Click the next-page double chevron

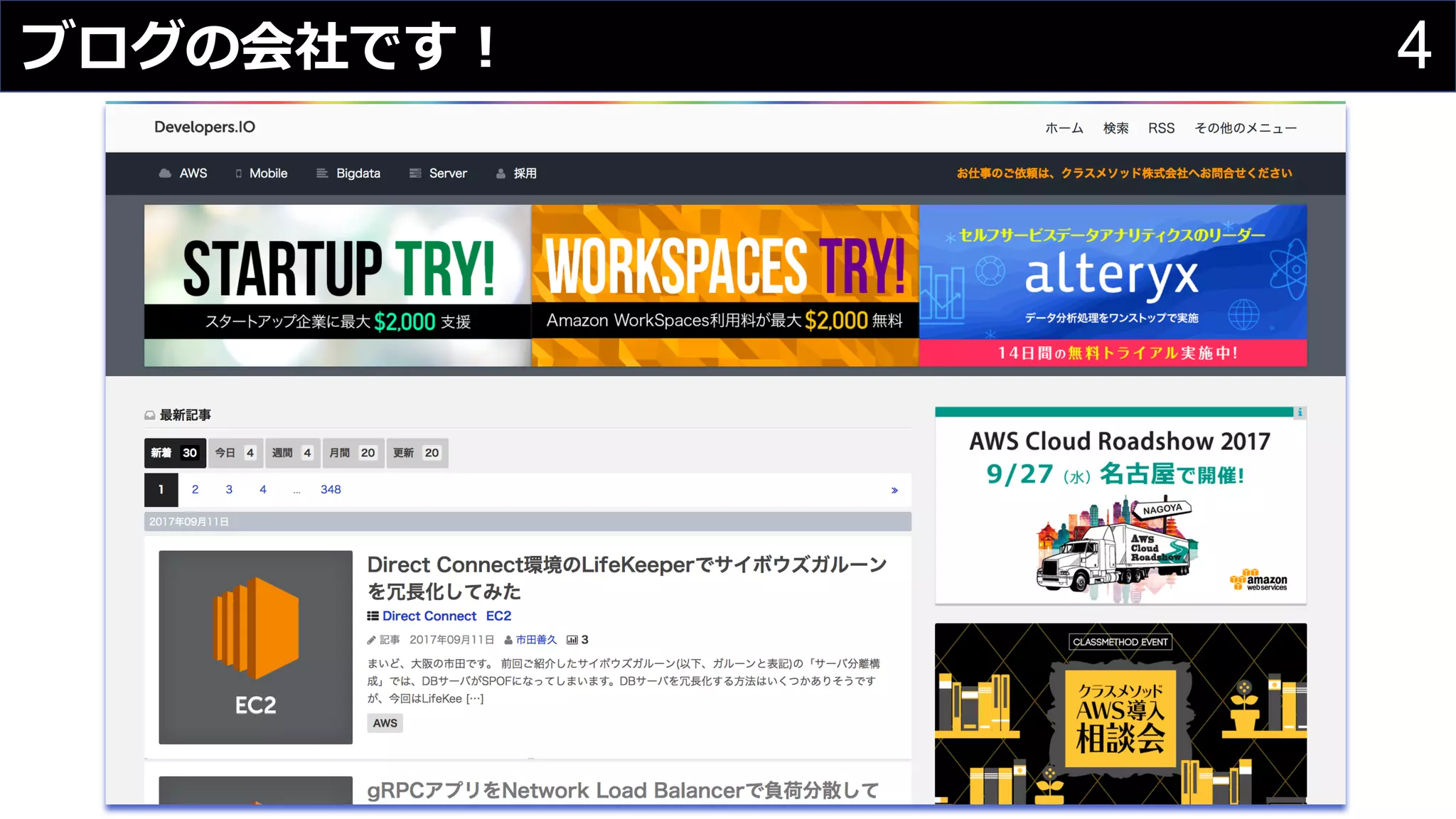pos(894,491)
